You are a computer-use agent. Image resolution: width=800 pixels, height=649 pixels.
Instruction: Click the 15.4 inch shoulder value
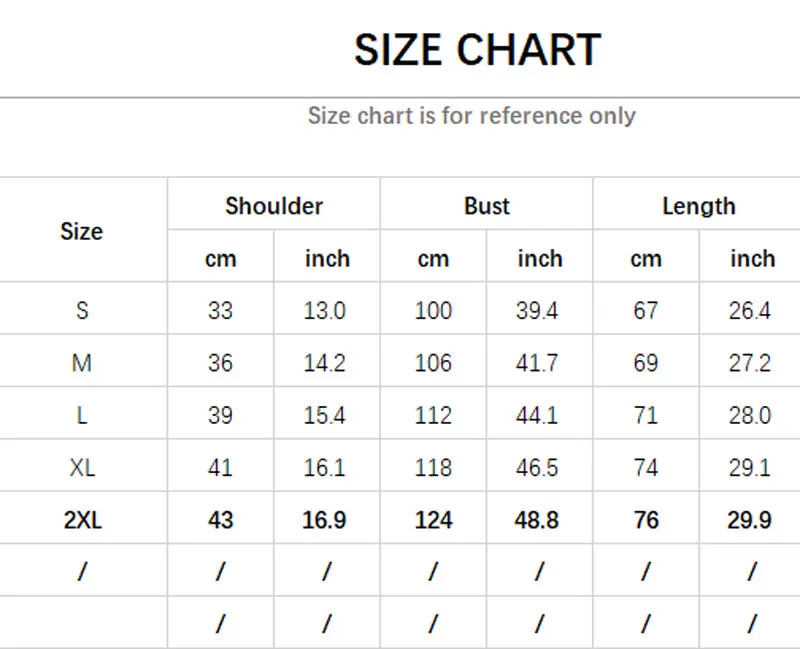324,415
